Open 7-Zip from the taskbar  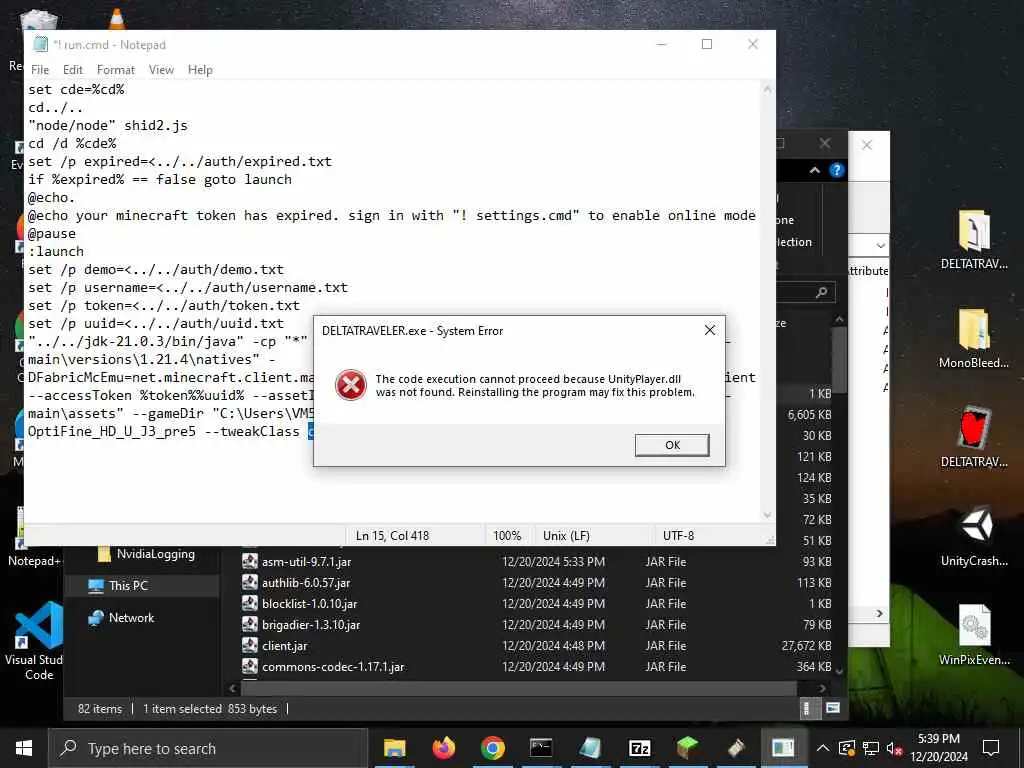639,748
